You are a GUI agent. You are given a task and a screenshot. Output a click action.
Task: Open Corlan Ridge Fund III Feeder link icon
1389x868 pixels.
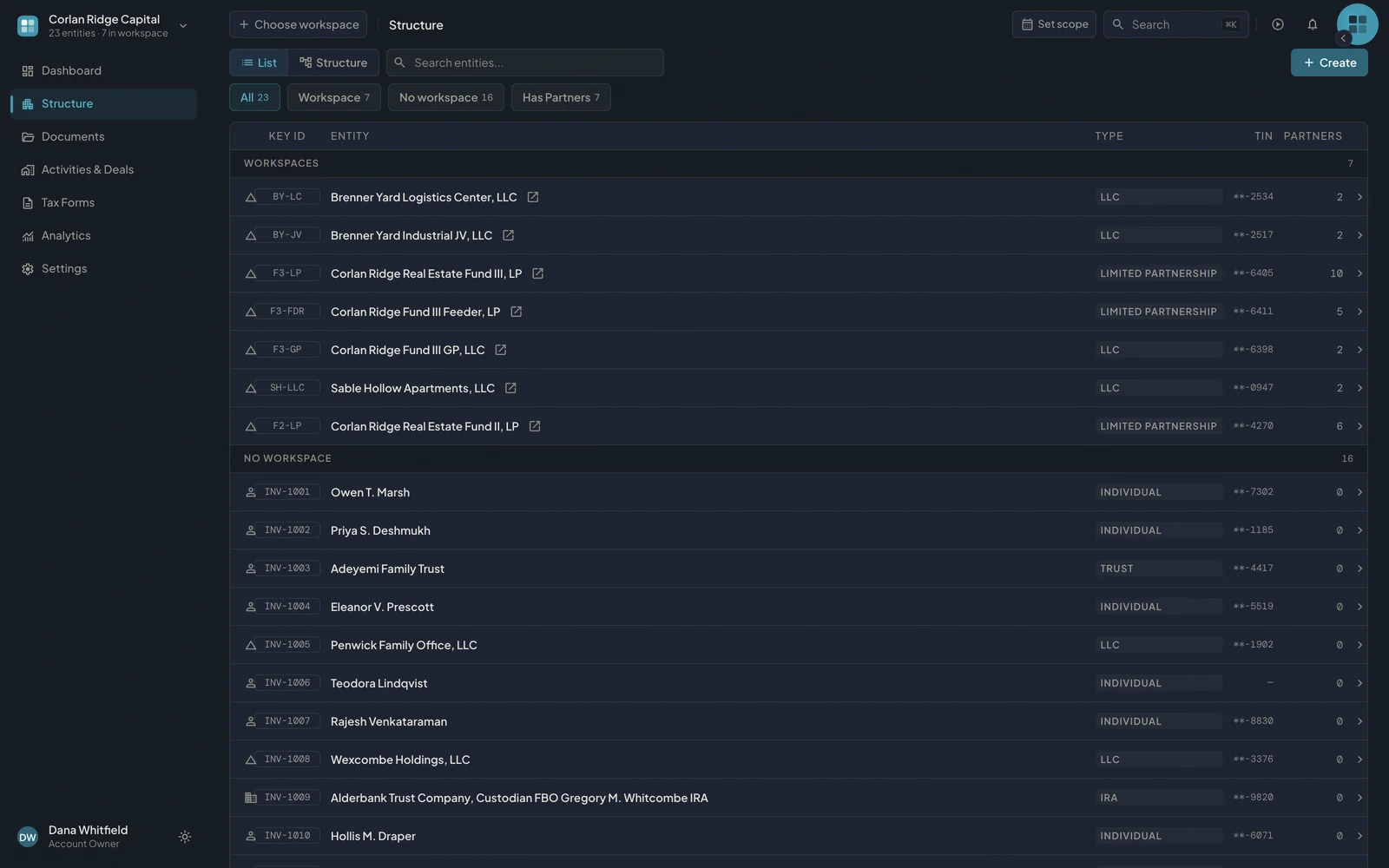coord(517,312)
